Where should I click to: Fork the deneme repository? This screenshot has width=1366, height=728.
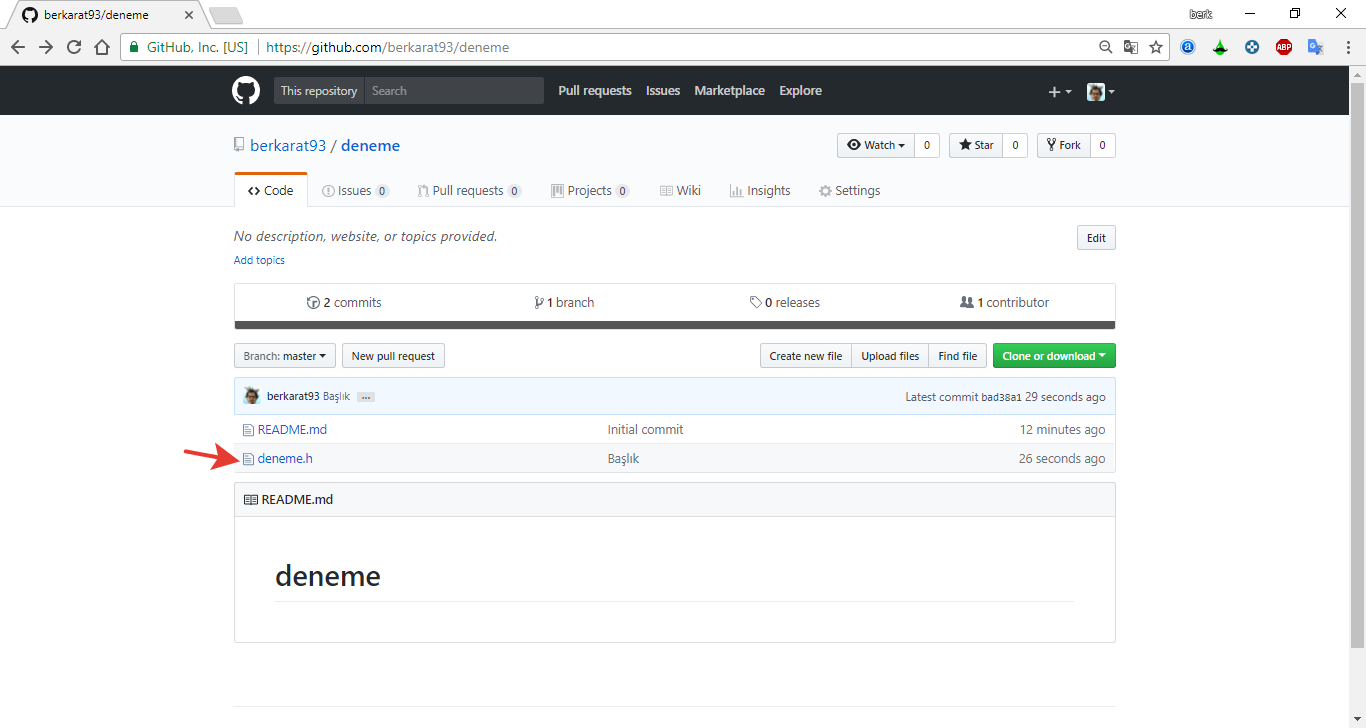1063,145
